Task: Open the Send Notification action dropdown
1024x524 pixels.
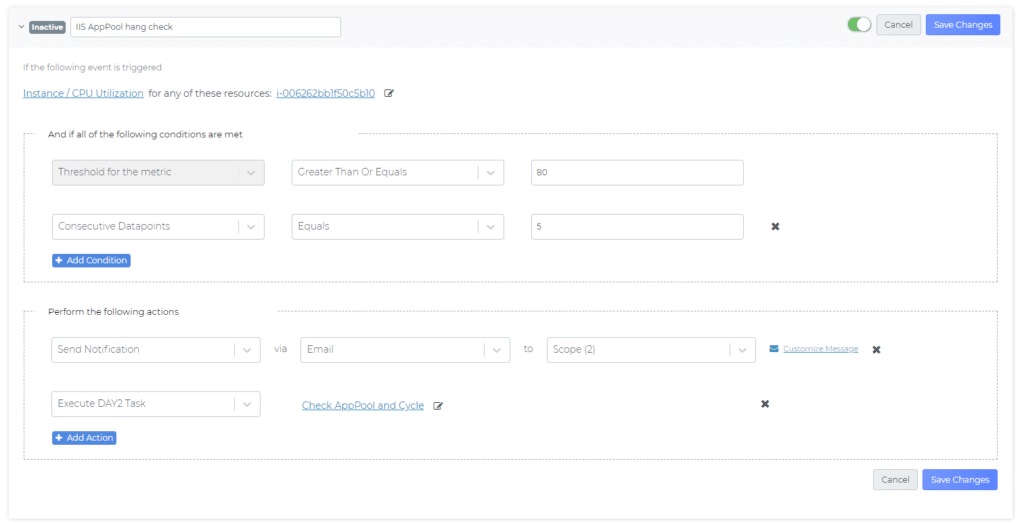Action: pyautogui.click(x=155, y=350)
